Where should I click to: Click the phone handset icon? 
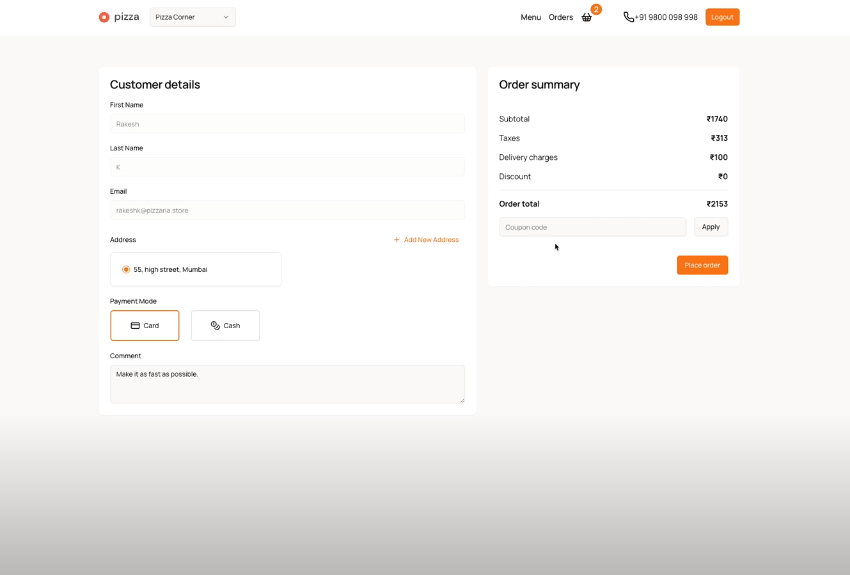tap(628, 17)
